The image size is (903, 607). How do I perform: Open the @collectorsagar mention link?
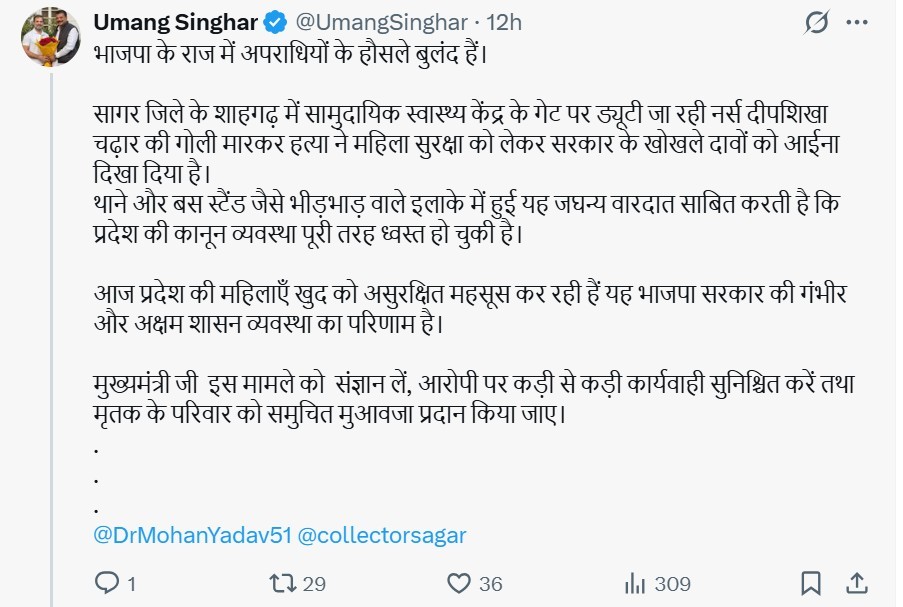[381, 535]
